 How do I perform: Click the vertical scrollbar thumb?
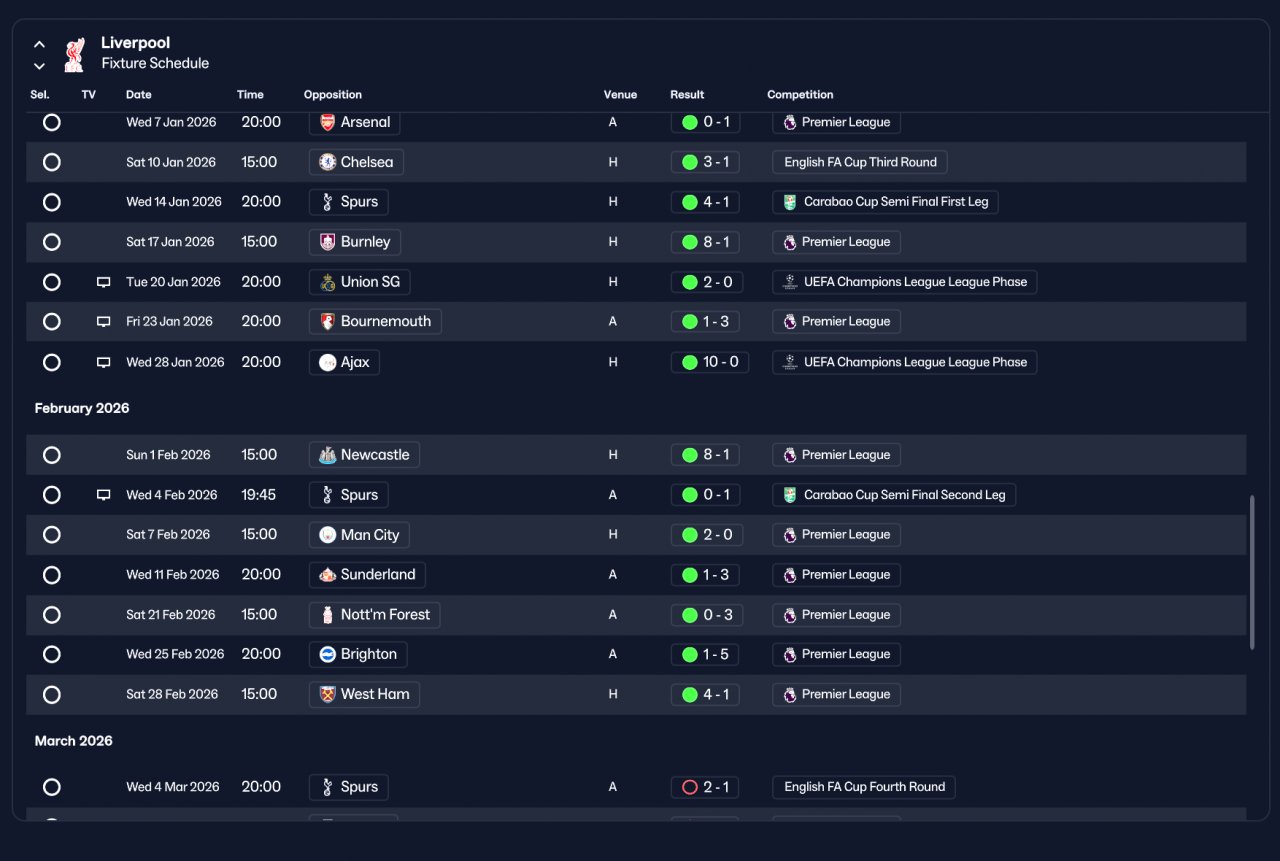click(x=1252, y=572)
